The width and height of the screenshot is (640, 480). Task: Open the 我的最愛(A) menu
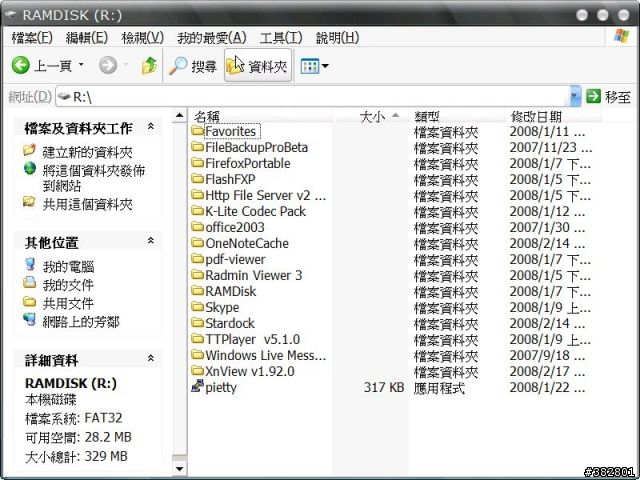coord(212,38)
